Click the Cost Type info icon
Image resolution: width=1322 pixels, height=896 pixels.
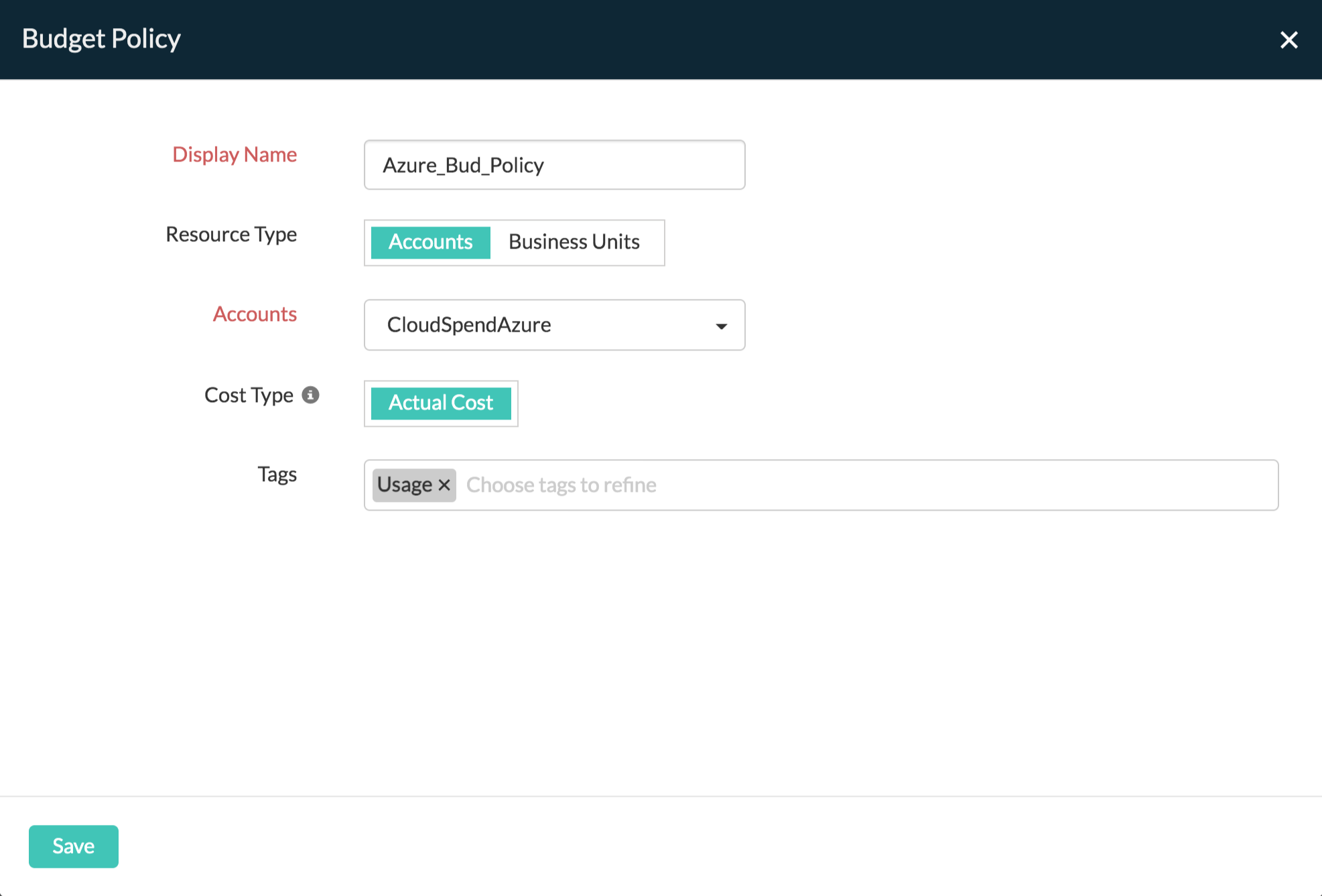point(310,395)
